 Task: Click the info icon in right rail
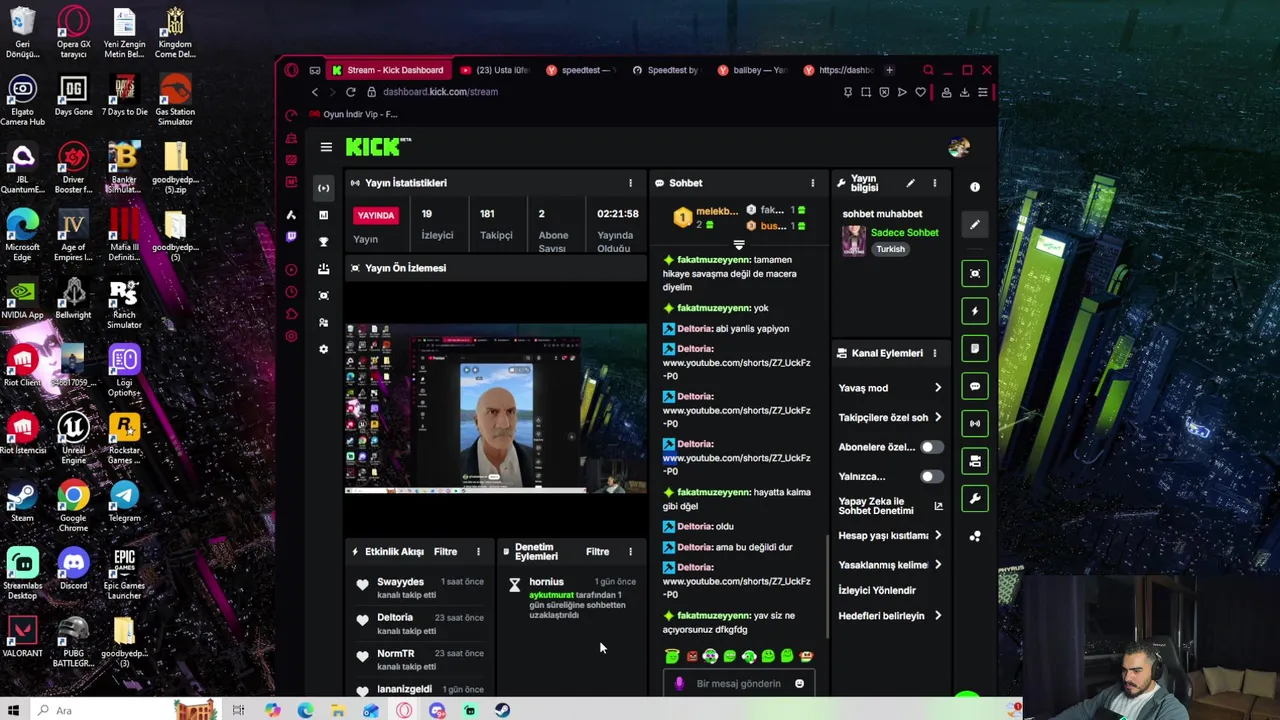tap(975, 187)
